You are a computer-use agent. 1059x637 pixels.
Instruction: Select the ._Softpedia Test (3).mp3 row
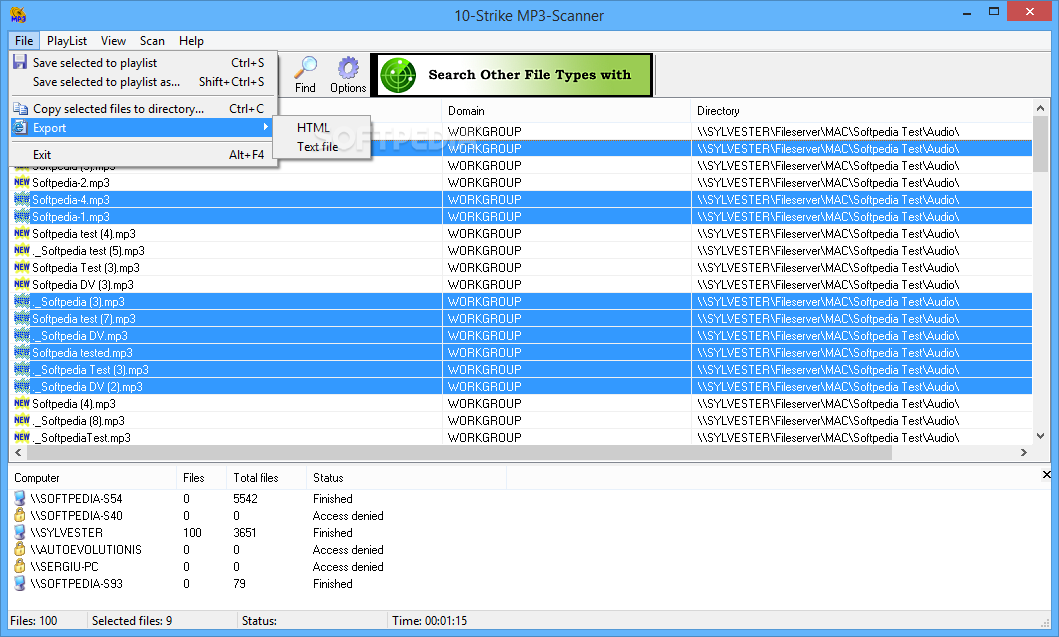521,370
